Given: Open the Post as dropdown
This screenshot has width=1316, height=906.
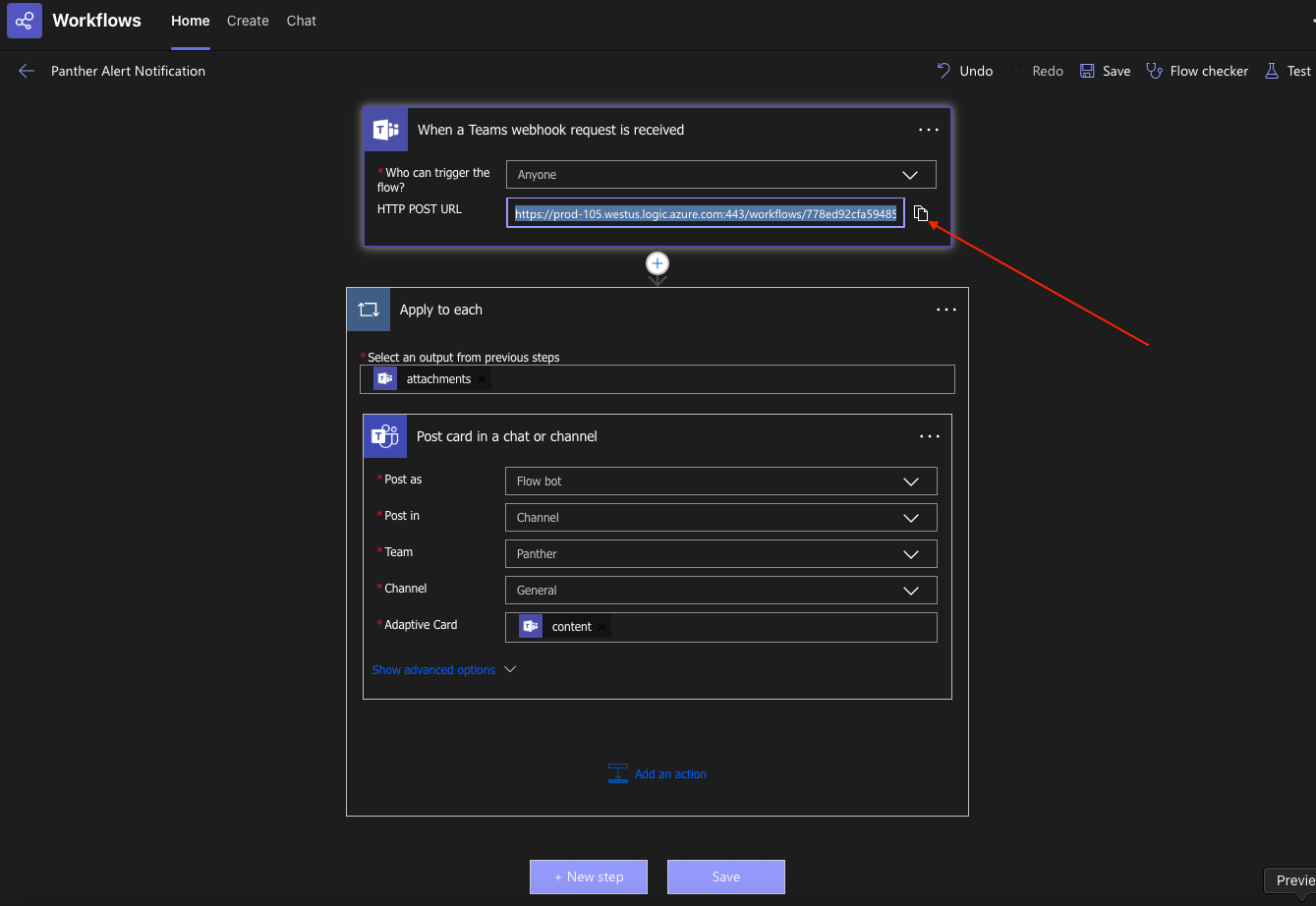Looking at the screenshot, I should pyautogui.click(x=720, y=481).
